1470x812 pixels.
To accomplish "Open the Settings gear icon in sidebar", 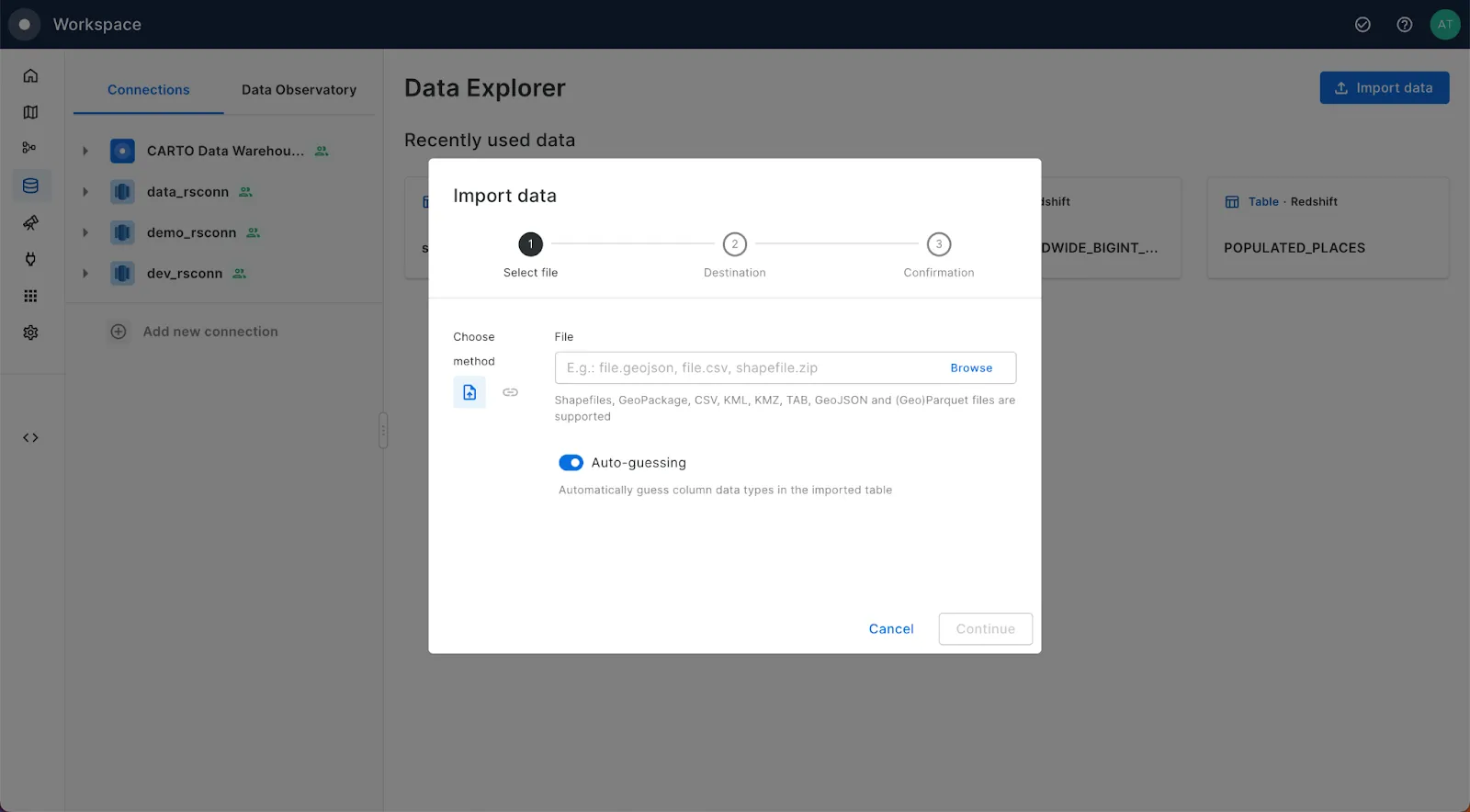I will pos(30,333).
